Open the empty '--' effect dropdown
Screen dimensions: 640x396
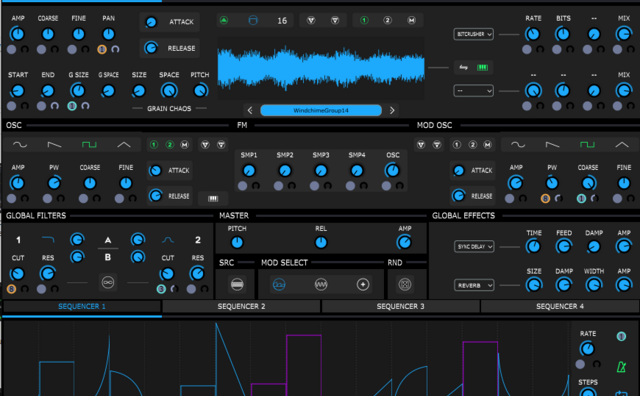tap(473, 91)
